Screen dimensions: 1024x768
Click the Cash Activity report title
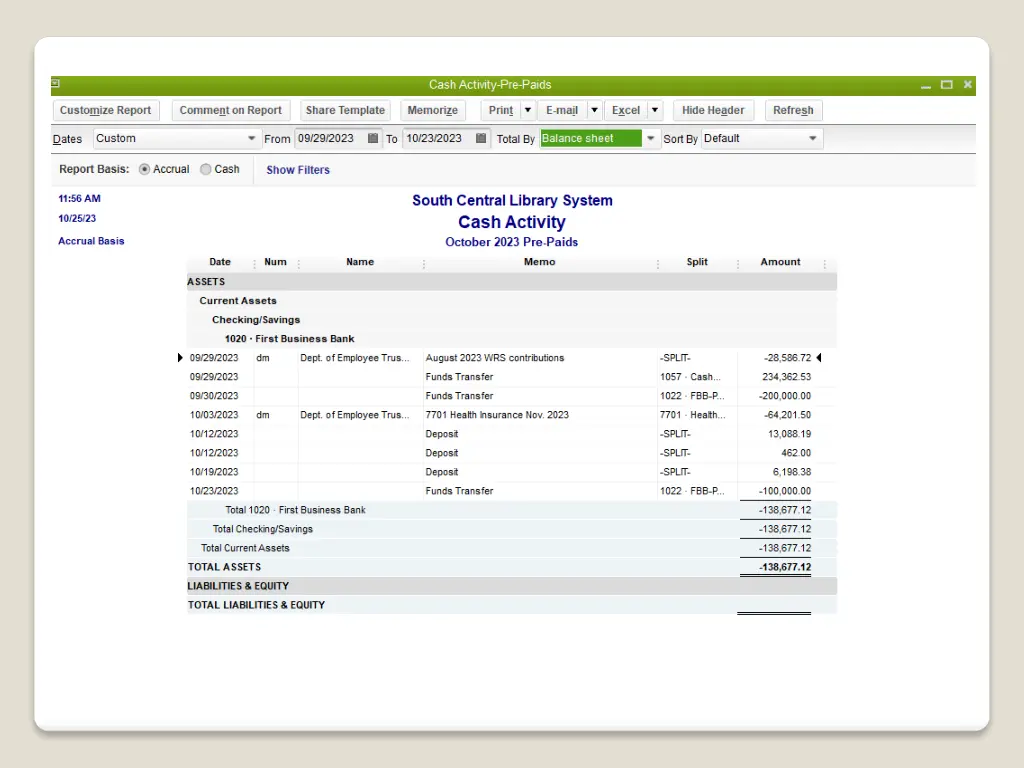(511, 222)
